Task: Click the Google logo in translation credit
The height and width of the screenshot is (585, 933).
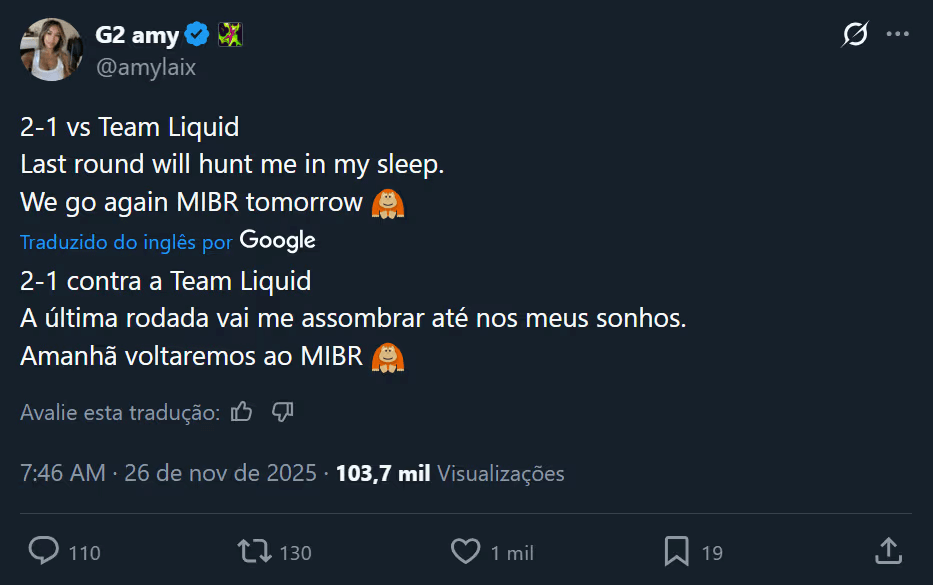Action: tap(277, 240)
